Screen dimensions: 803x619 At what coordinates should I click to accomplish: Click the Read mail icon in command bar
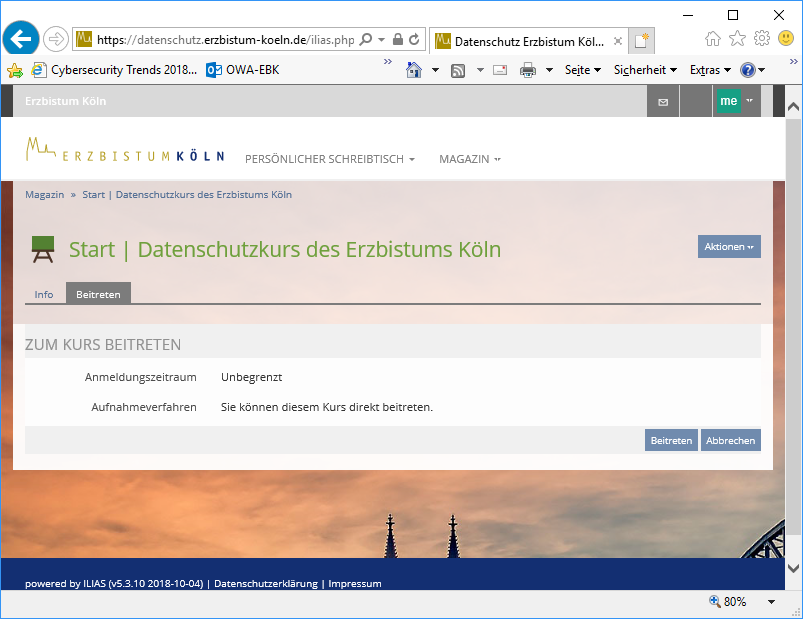tap(500, 70)
